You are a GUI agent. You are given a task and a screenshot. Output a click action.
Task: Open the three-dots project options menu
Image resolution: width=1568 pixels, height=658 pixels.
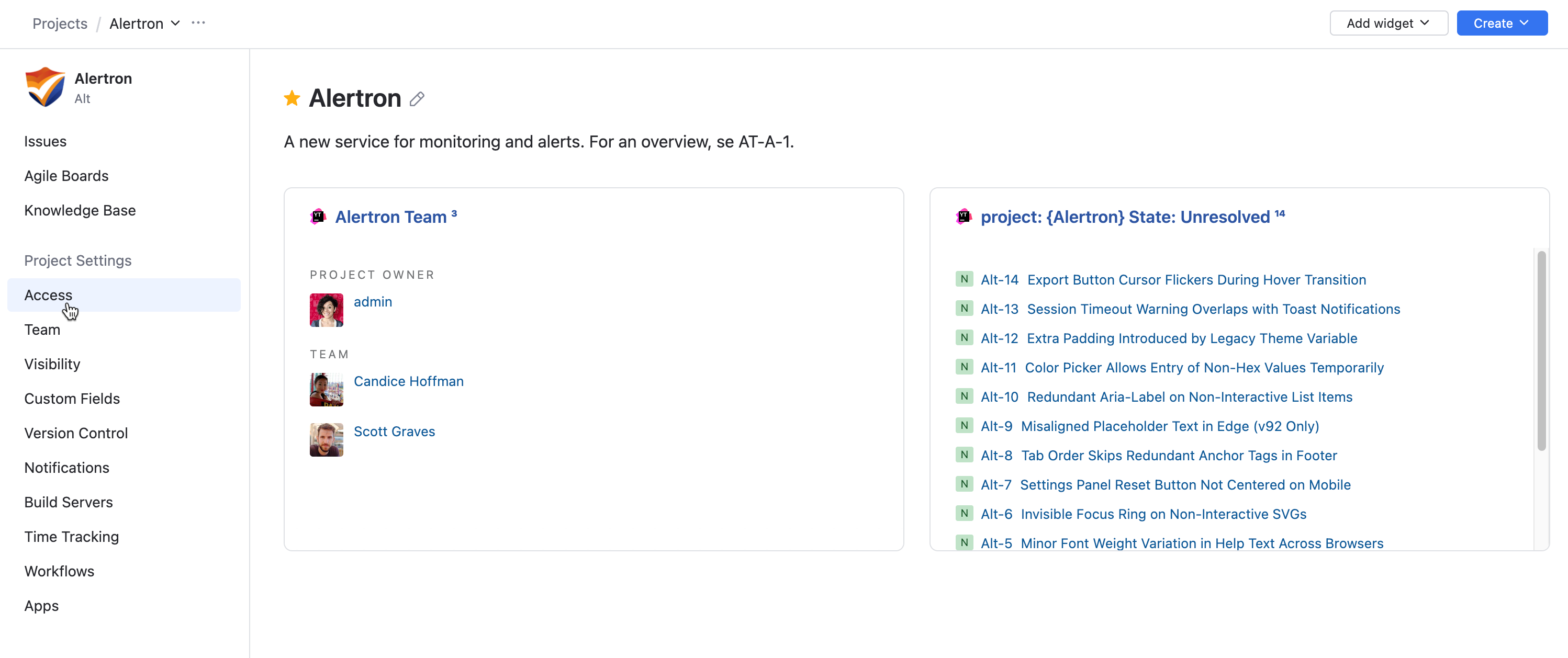(x=198, y=23)
